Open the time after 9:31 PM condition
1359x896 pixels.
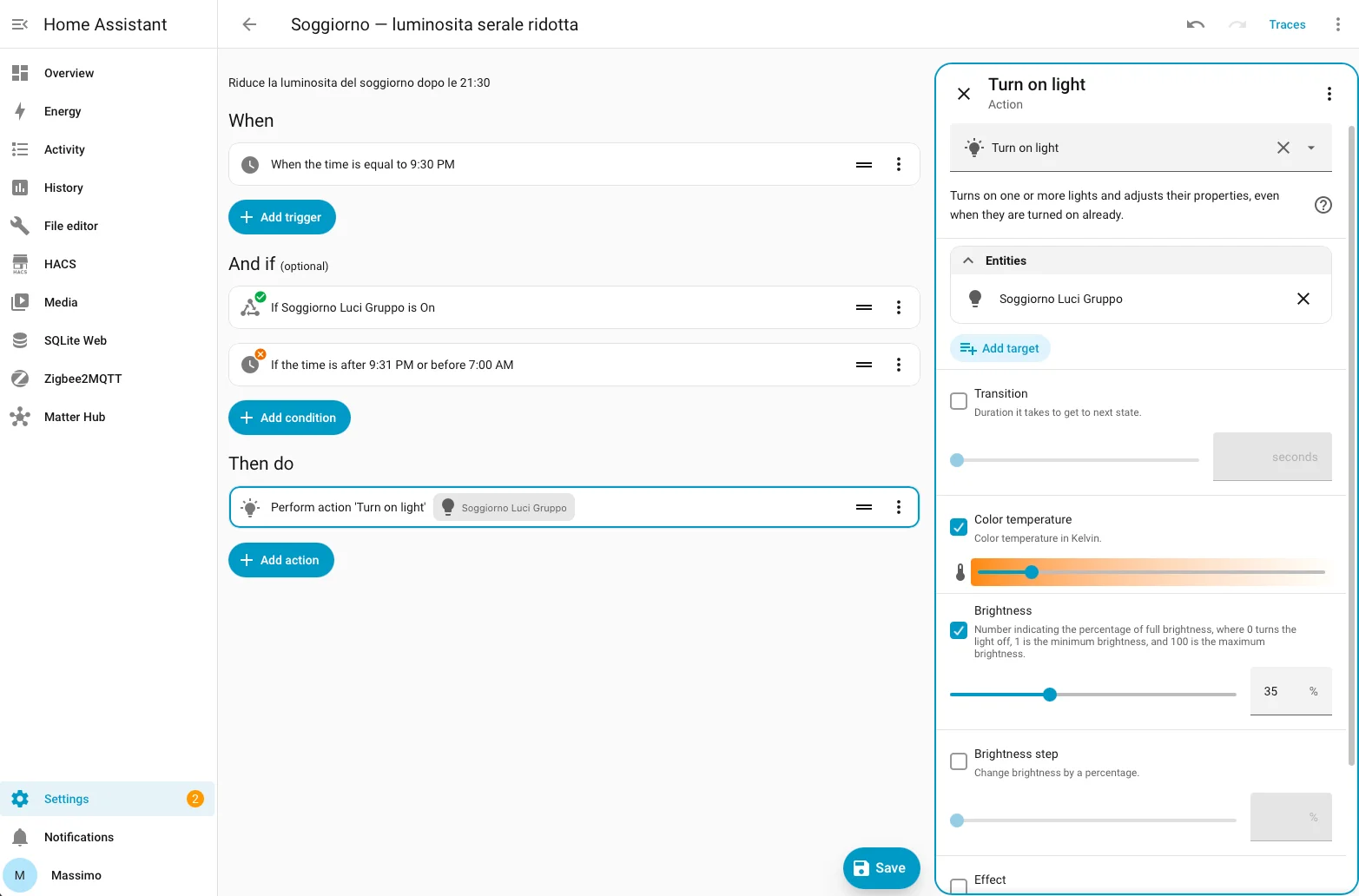click(x=573, y=365)
